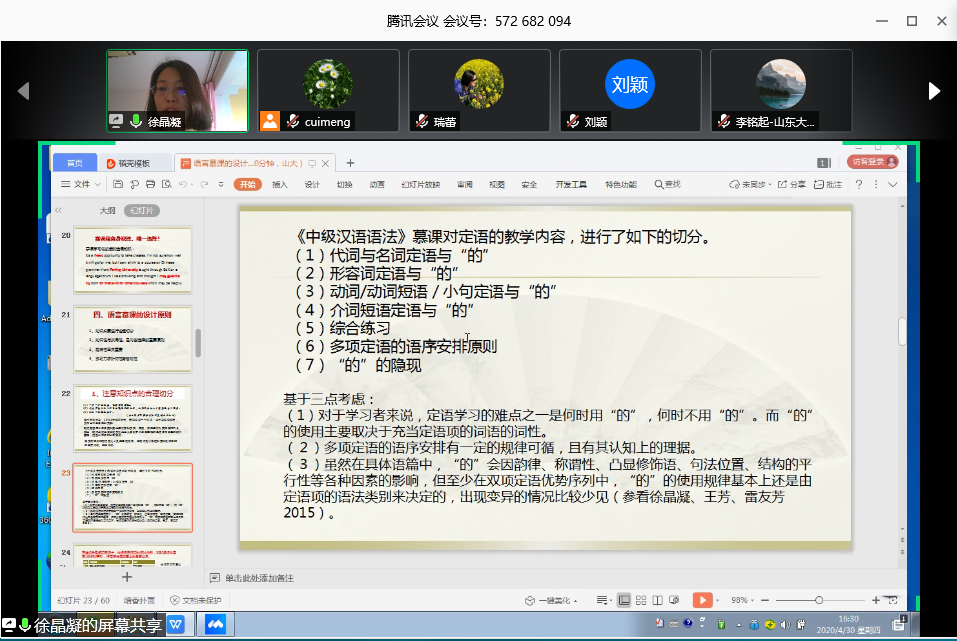The height and width of the screenshot is (641, 957).
Task: Collapse slide panel with double-chevron icon
Action: pyautogui.click(x=58, y=210)
